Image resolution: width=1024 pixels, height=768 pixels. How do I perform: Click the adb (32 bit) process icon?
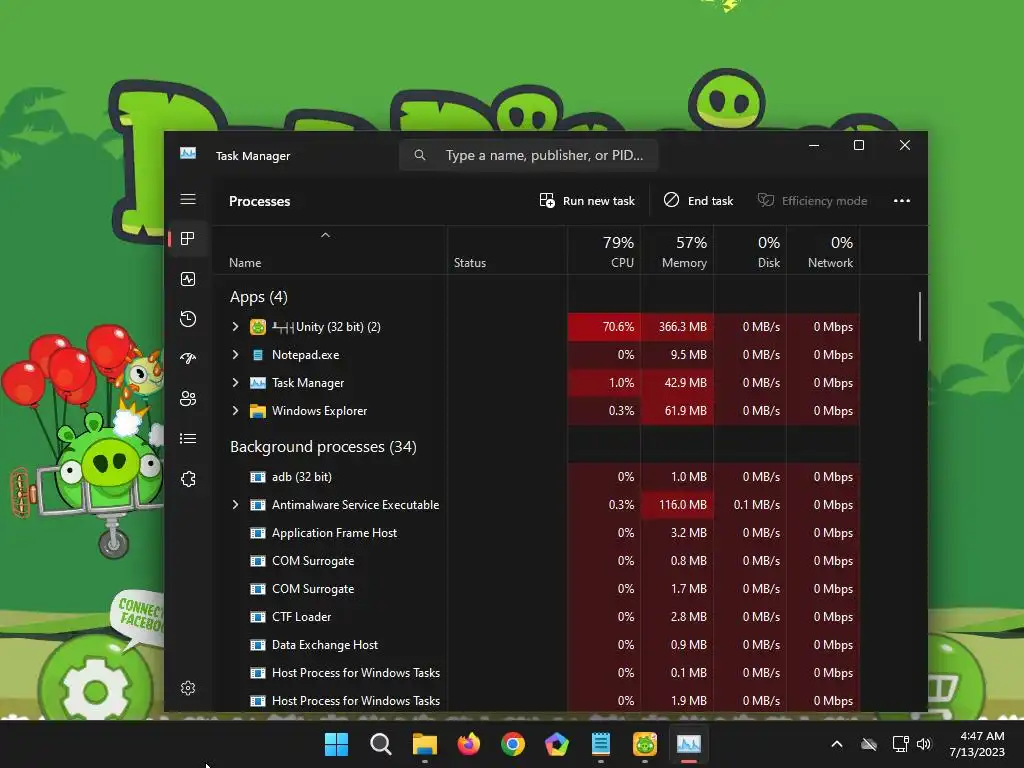pos(258,477)
